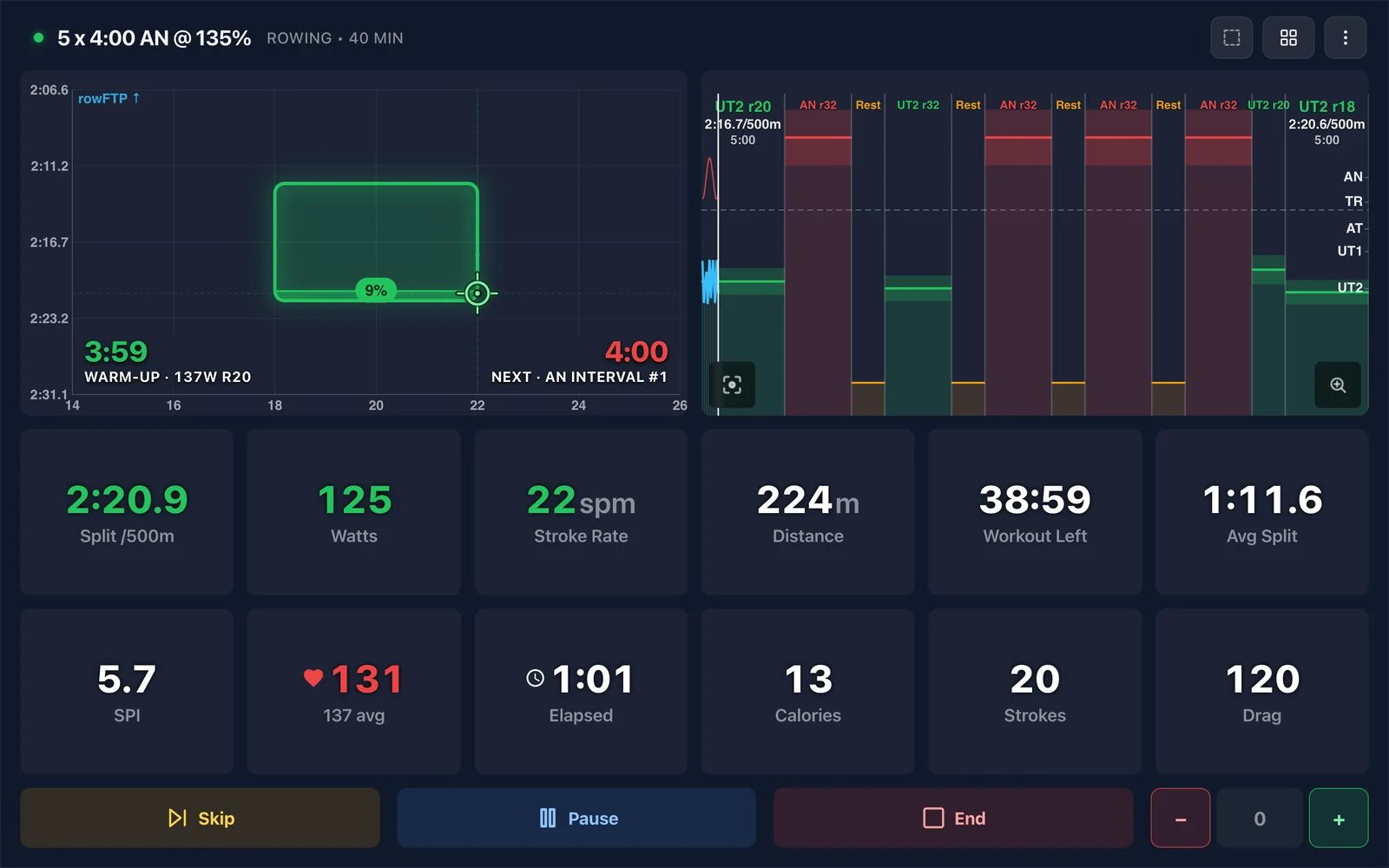Select the 5.7 SPI tile
Viewport: 1389px width, 868px height.
pyautogui.click(x=127, y=691)
